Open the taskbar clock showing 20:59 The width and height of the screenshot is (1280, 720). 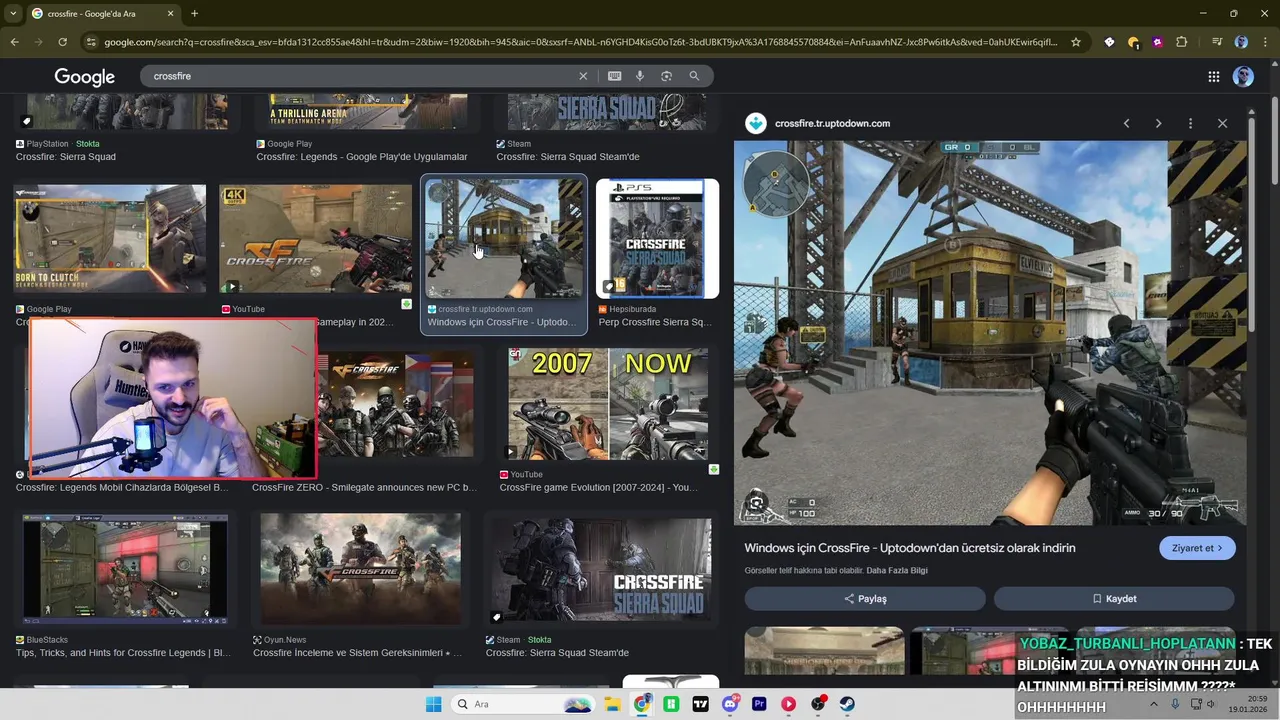coord(1248,704)
